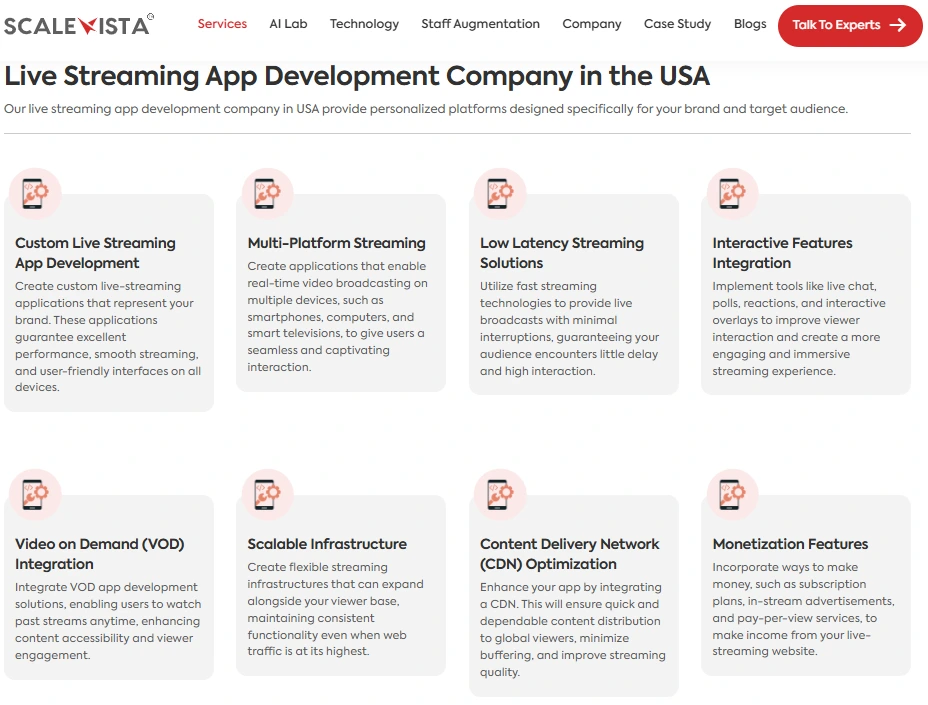Click the Interactive Features Integration title

[x=782, y=253]
